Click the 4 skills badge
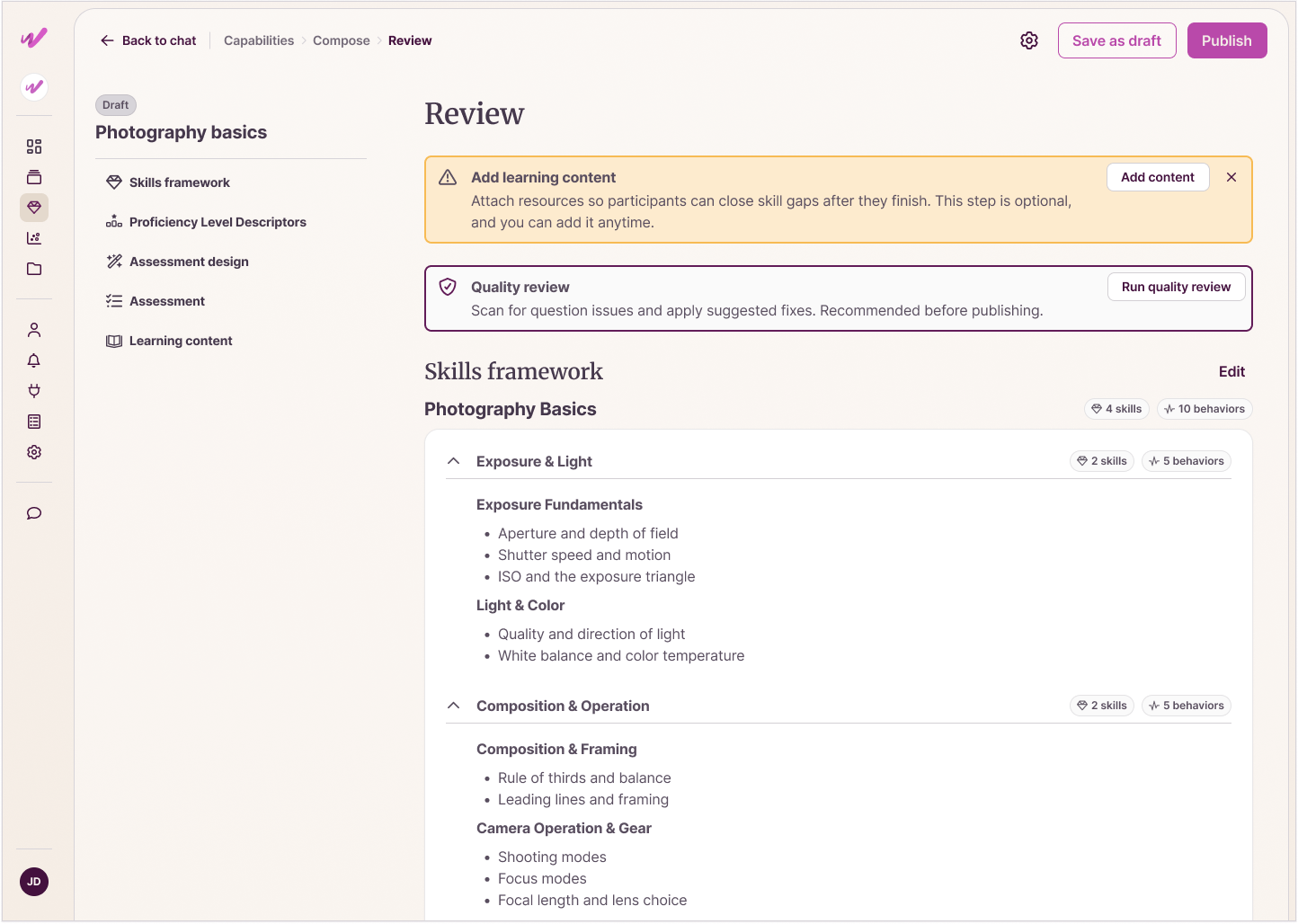The width and height of the screenshot is (1298, 924). point(1116,409)
